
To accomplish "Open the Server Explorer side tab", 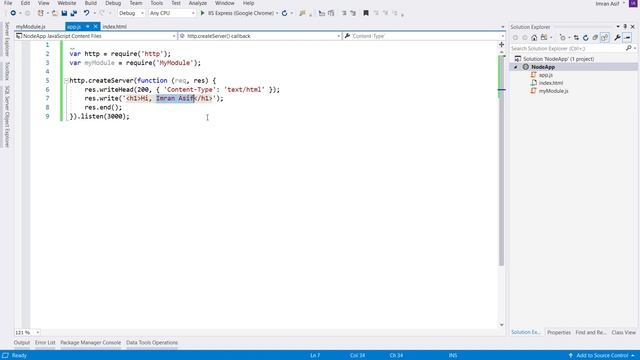I will click(x=7, y=39).
